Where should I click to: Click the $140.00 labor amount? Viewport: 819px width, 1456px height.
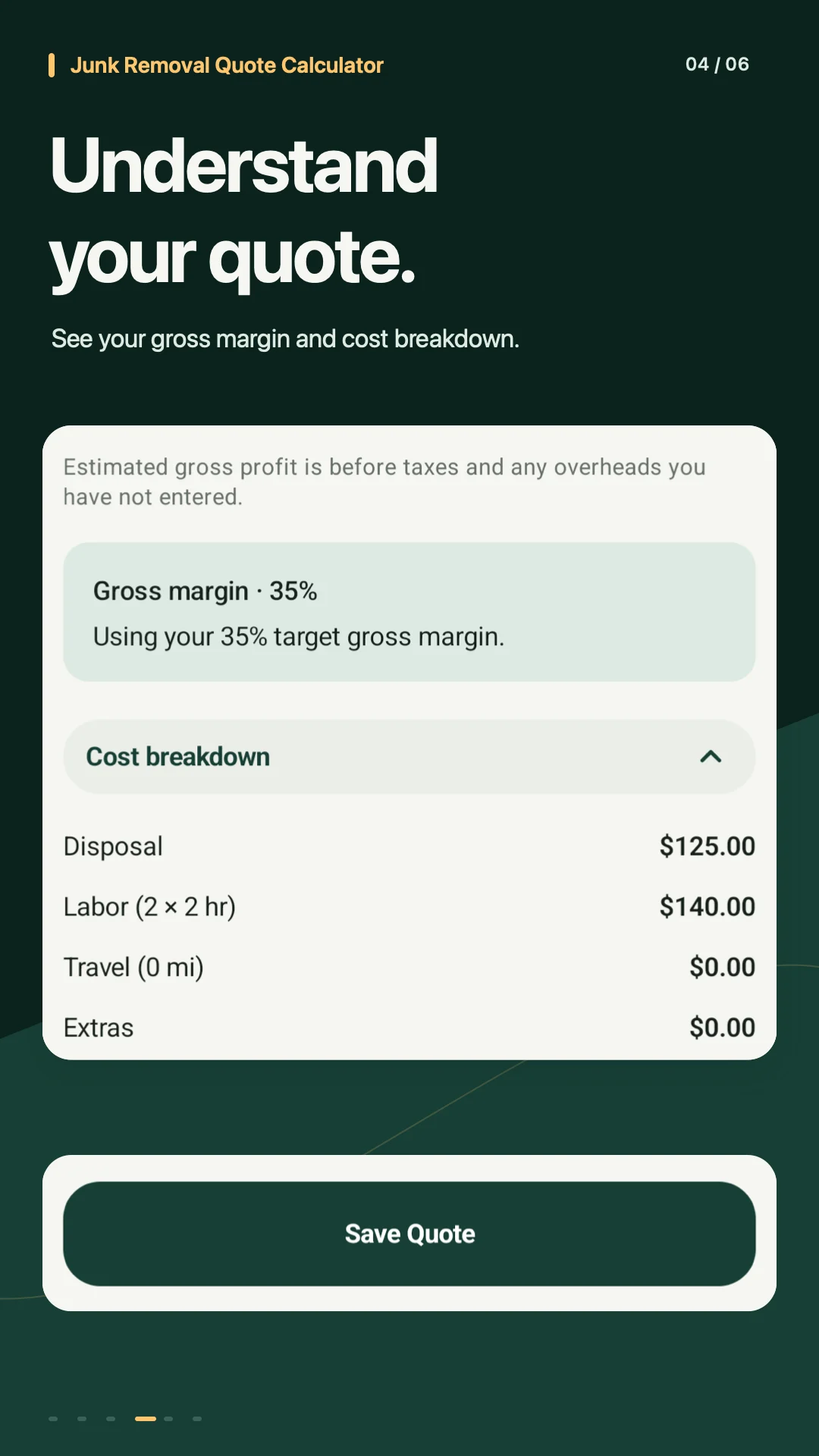(x=708, y=907)
